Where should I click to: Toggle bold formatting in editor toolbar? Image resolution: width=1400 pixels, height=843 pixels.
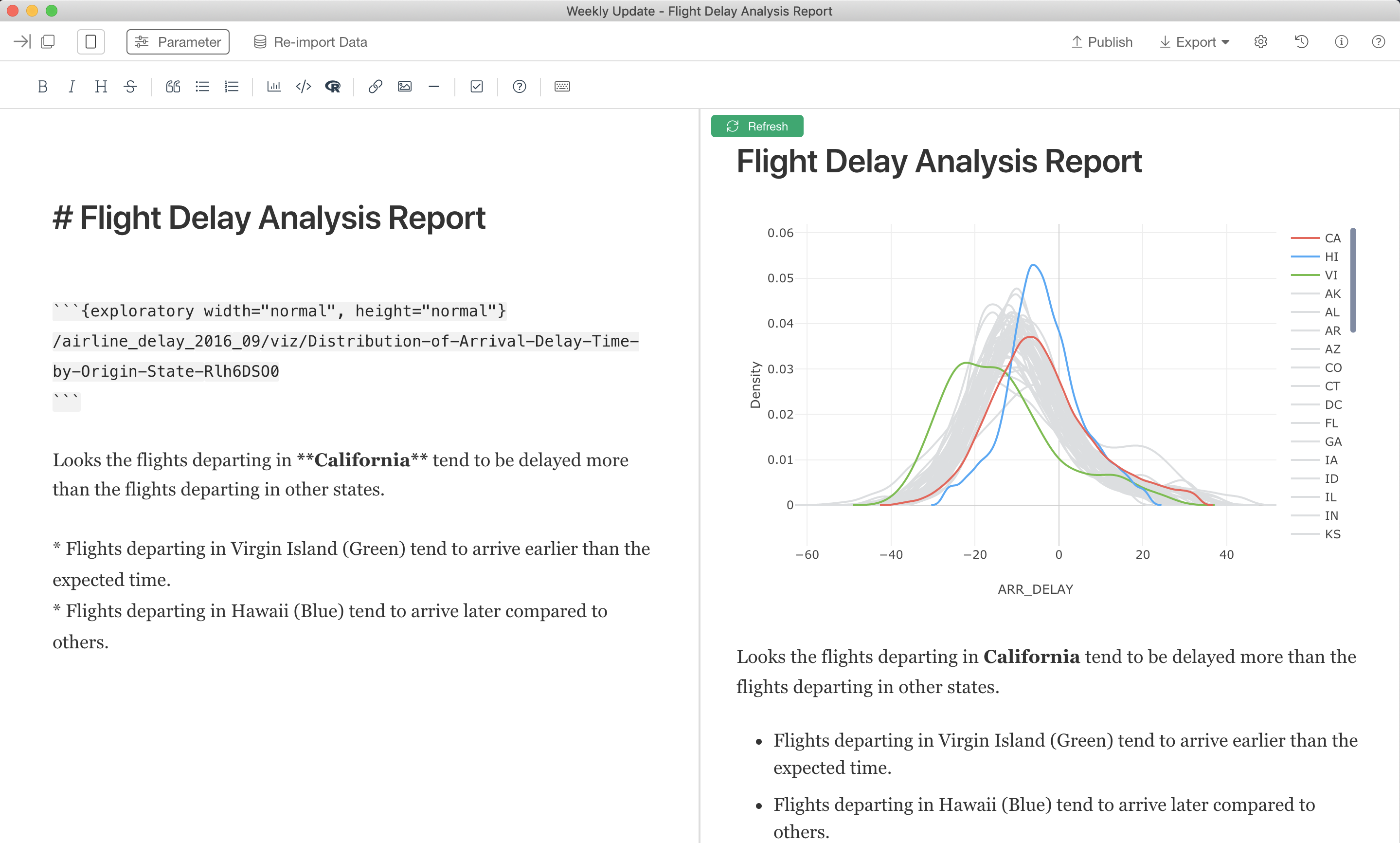[x=42, y=86]
